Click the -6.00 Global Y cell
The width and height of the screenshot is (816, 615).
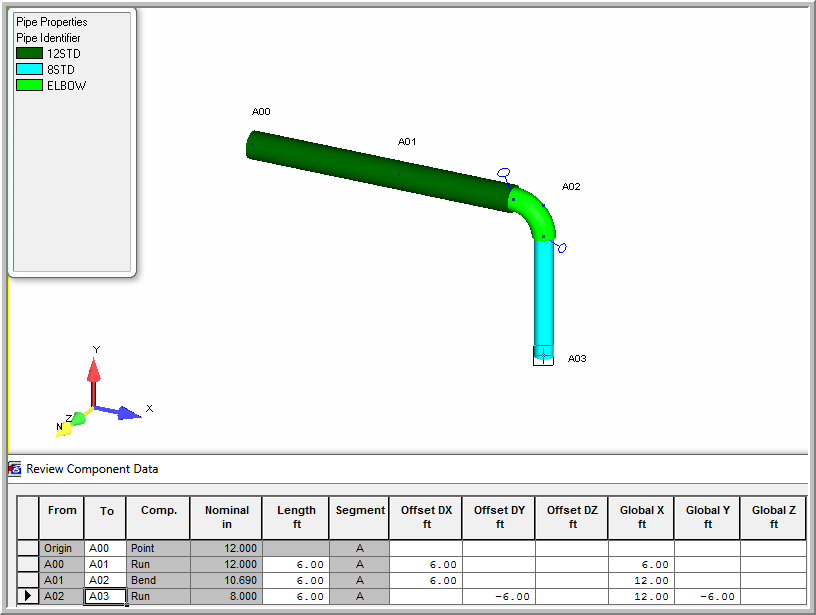pyautogui.click(x=707, y=596)
